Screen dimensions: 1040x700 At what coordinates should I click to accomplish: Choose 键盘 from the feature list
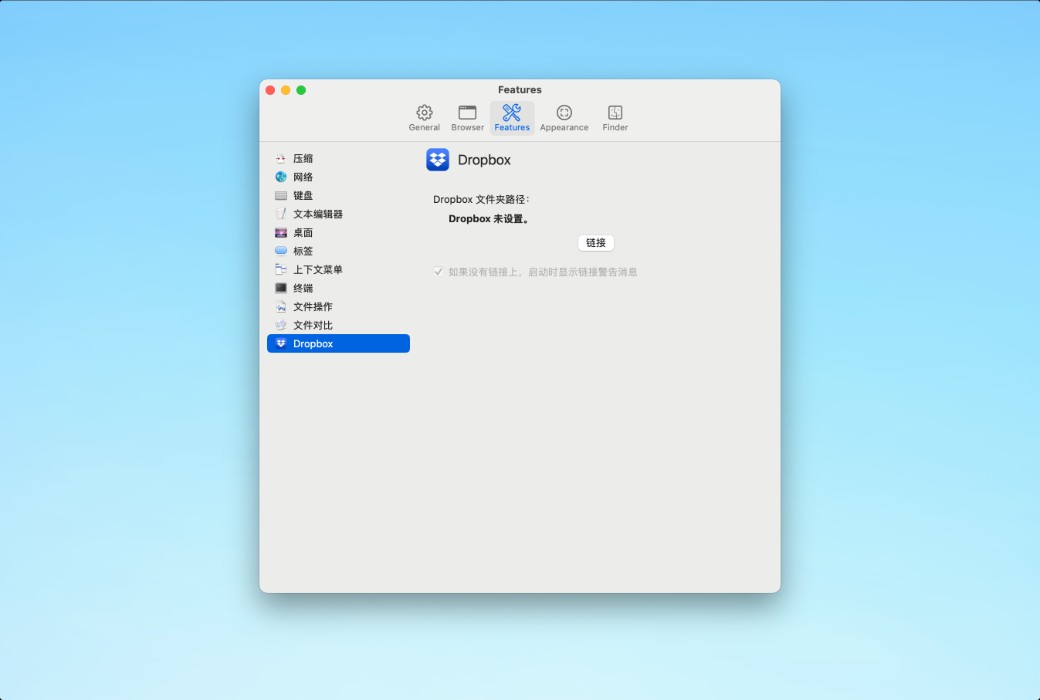338,196
